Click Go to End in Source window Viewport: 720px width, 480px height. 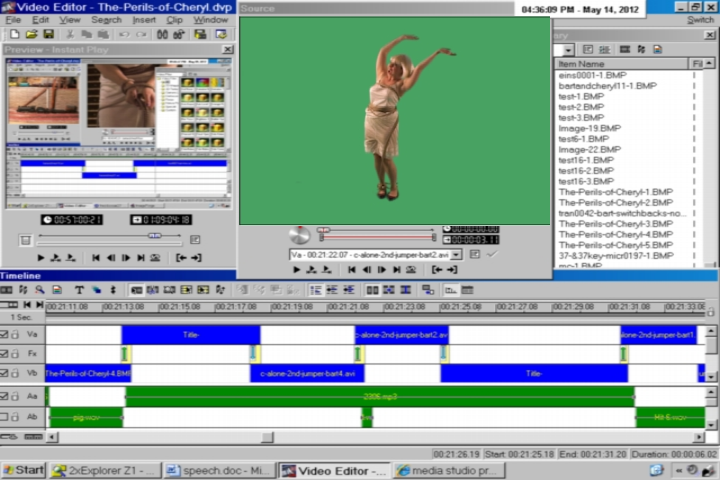click(x=396, y=270)
